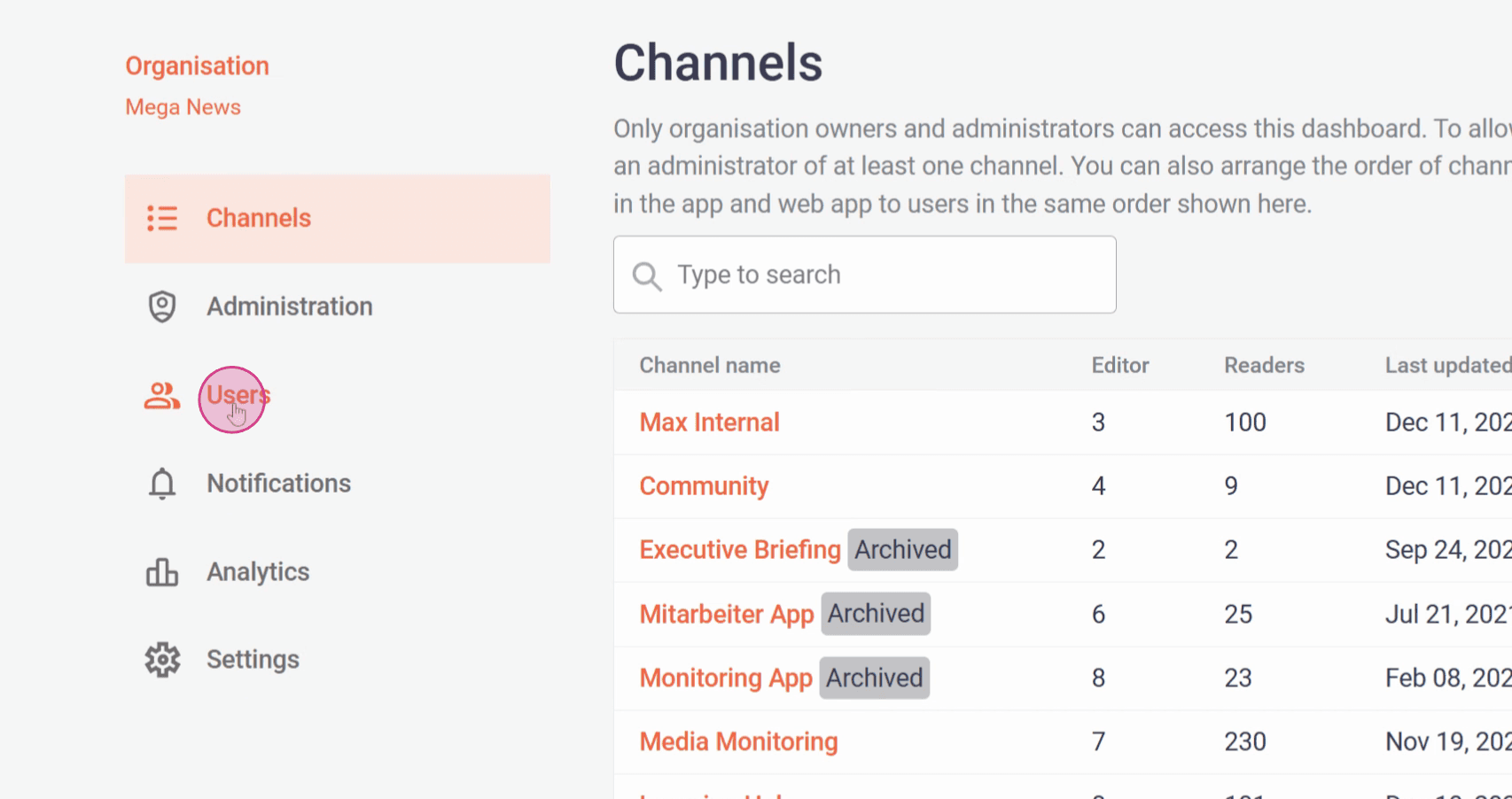Image resolution: width=1512 pixels, height=799 pixels.
Task: Open the Max Internal channel
Action: pos(709,423)
